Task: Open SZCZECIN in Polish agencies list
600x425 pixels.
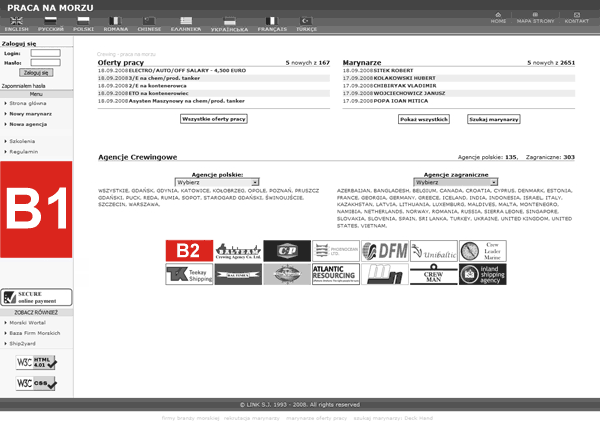Action: [x=111, y=204]
